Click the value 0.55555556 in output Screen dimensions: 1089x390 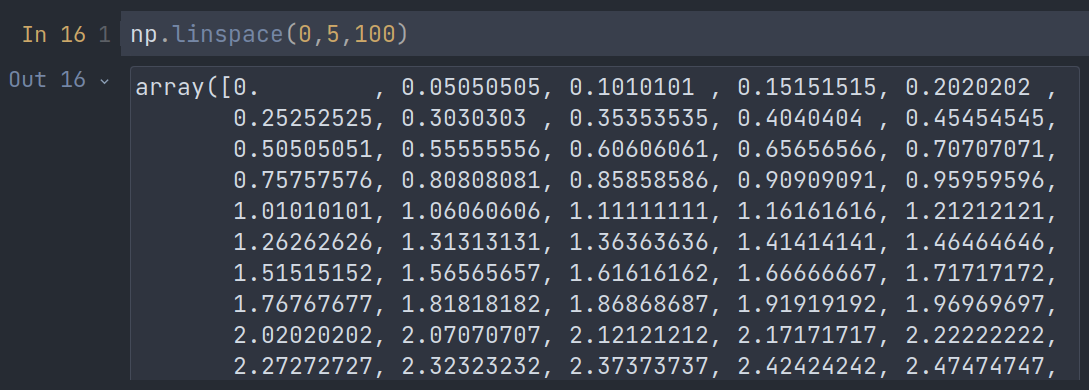[471, 149]
